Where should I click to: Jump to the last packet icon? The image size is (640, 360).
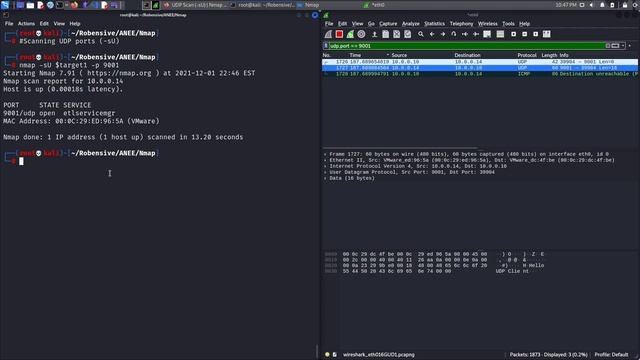476,34
